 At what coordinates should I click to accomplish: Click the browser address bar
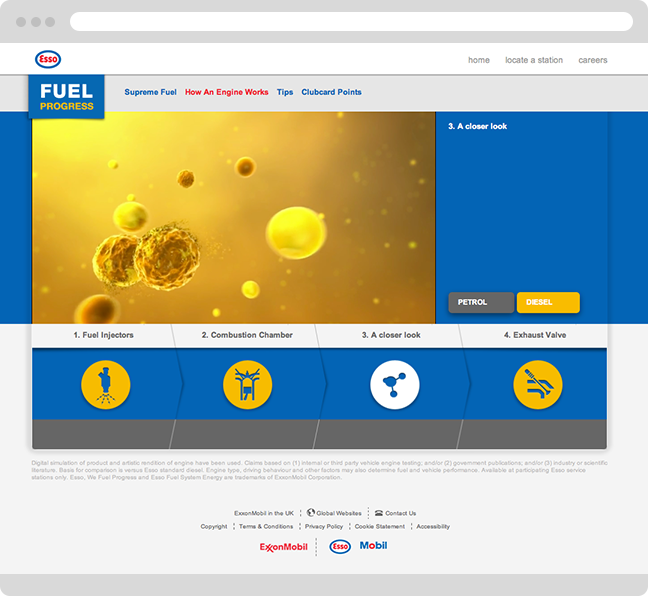tap(351, 21)
